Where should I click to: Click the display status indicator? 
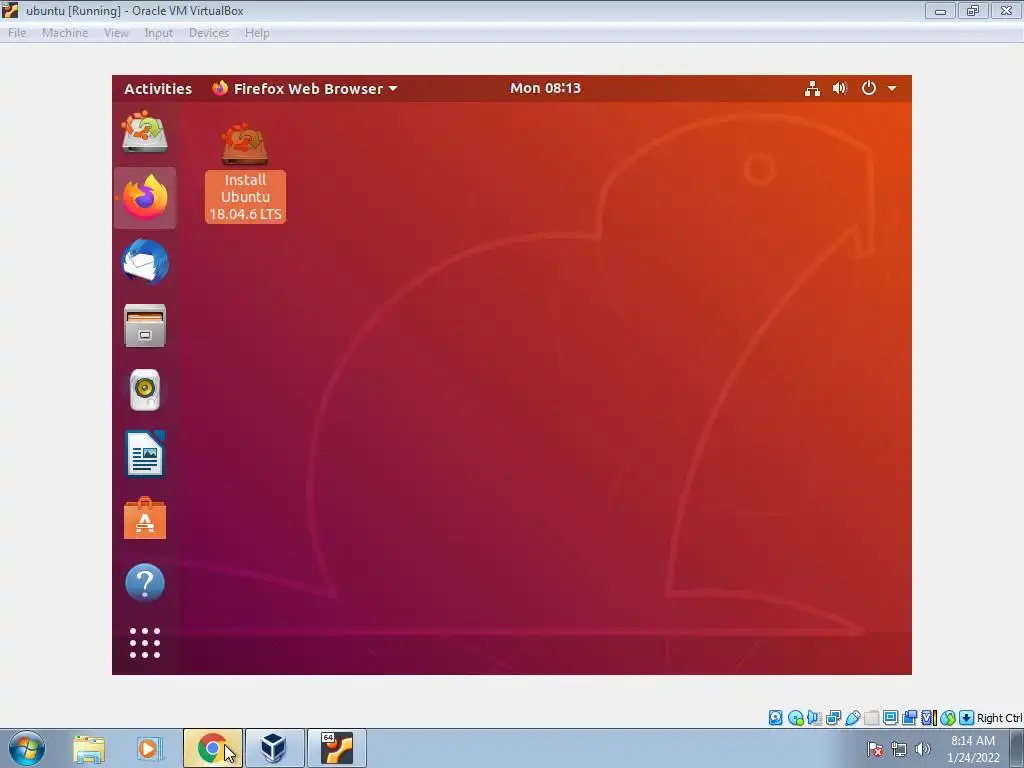pyautogui.click(x=890, y=718)
